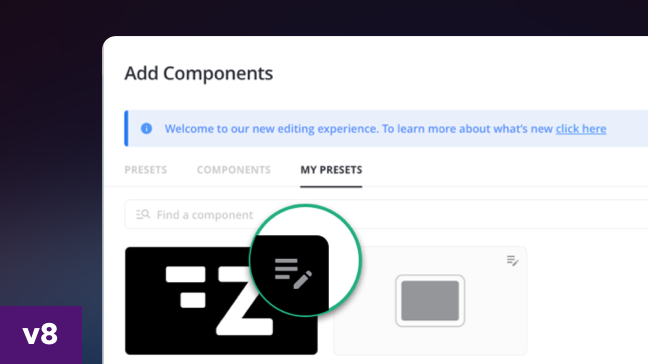Select the MY PRESETS tab

point(331,170)
